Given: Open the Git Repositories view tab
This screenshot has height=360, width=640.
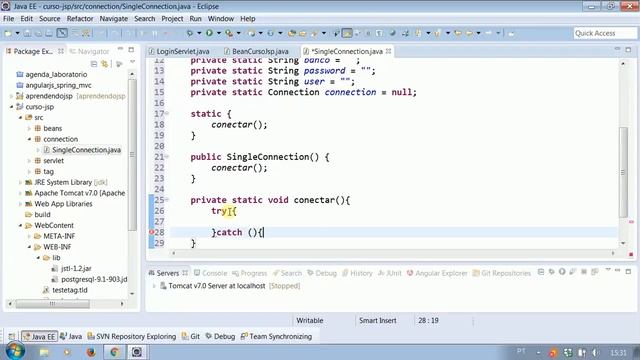Looking at the screenshot, I should pos(502,273).
